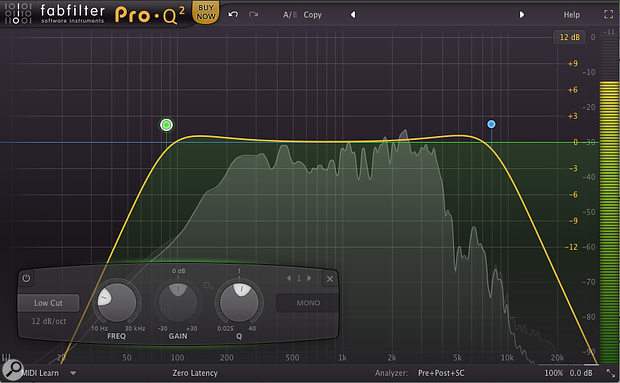This screenshot has width=620, height=383.
Task: Enable MIDI Learn
Action: coord(40,373)
